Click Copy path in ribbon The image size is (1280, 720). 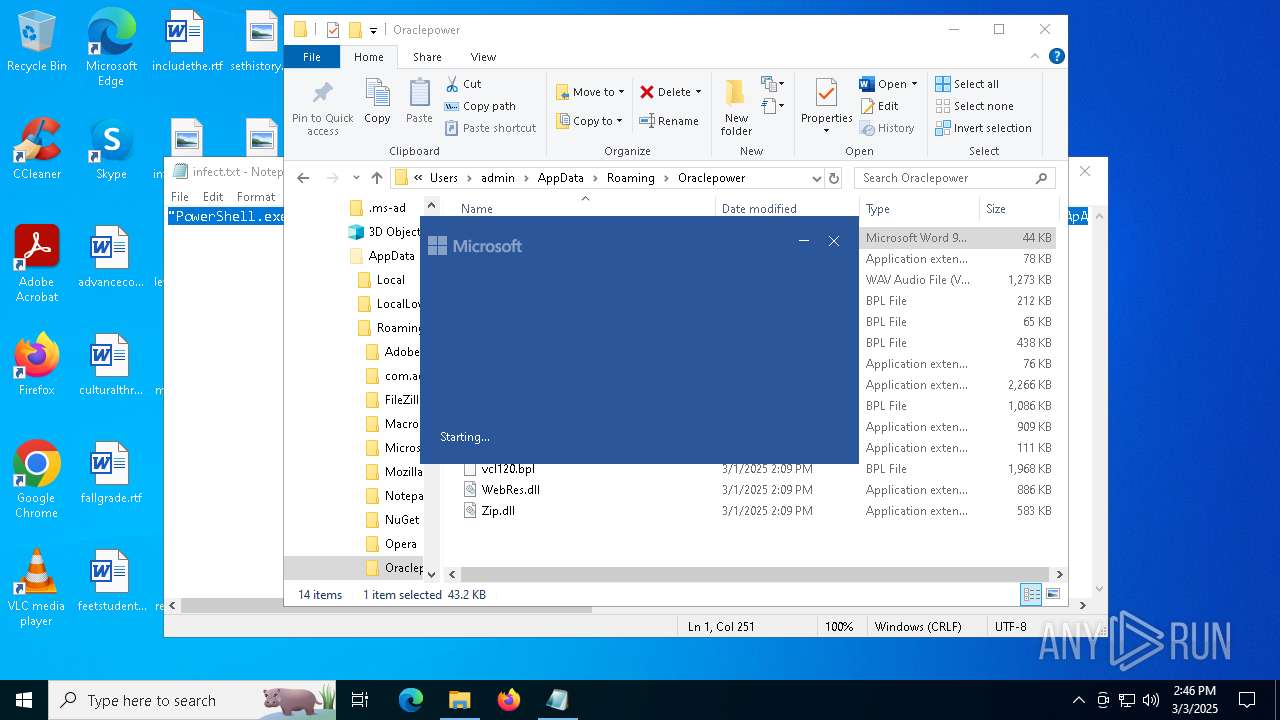pyautogui.click(x=480, y=106)
